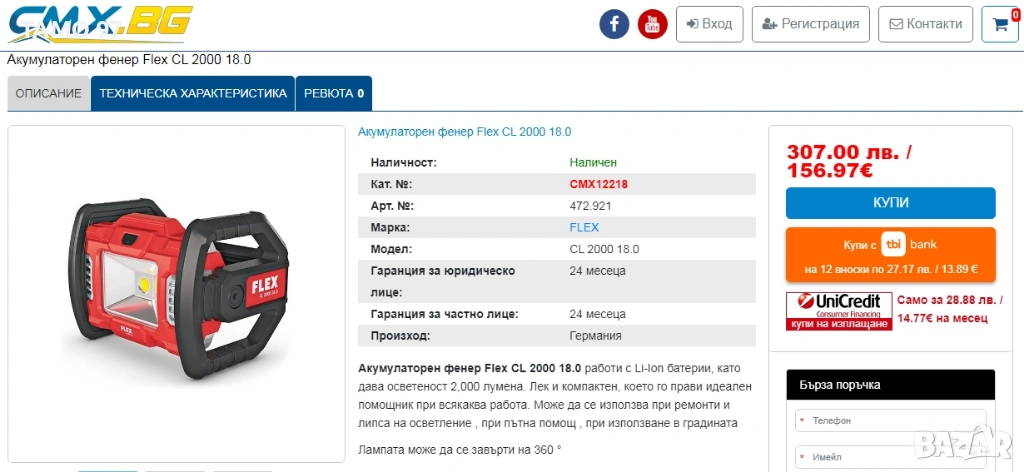This screenshot has width=1024, height=472.
Task: Switch to the РЕВЮТА tab
Action: (334, 93)
